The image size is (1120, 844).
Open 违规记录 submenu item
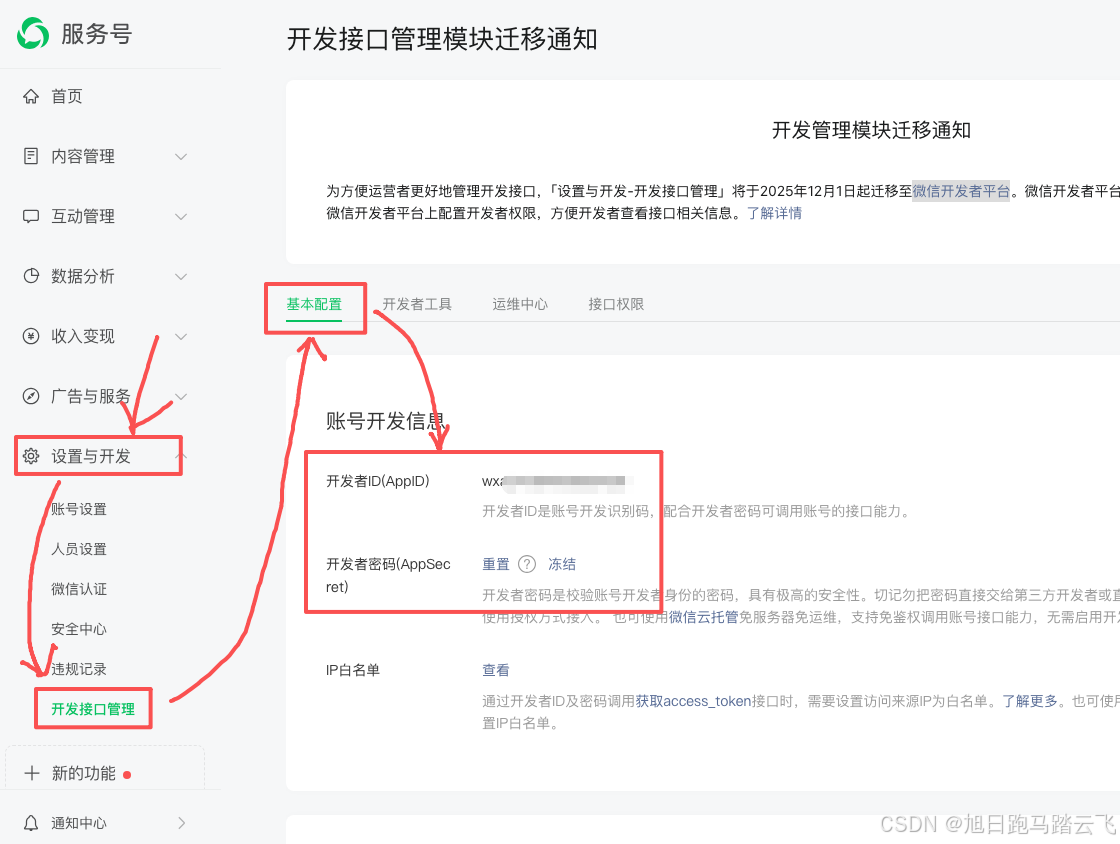click(x=79, y=669)
